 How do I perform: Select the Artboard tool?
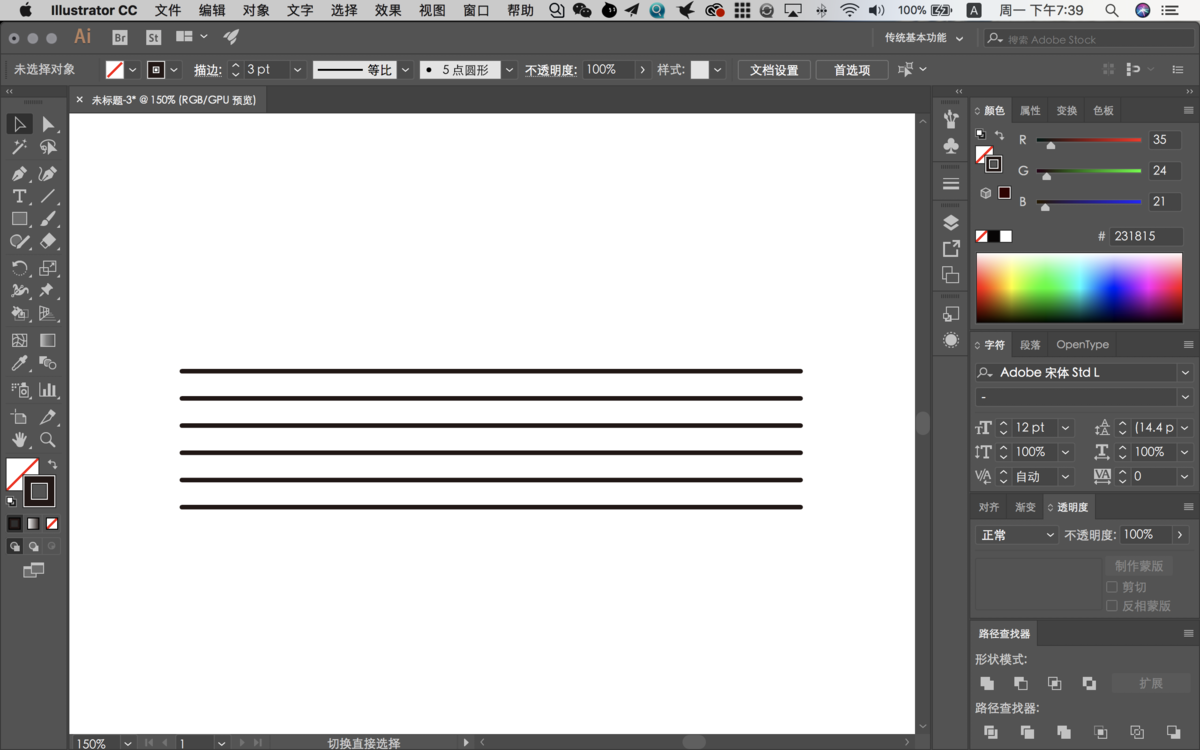pyautogui.click(x=19, y=416)
